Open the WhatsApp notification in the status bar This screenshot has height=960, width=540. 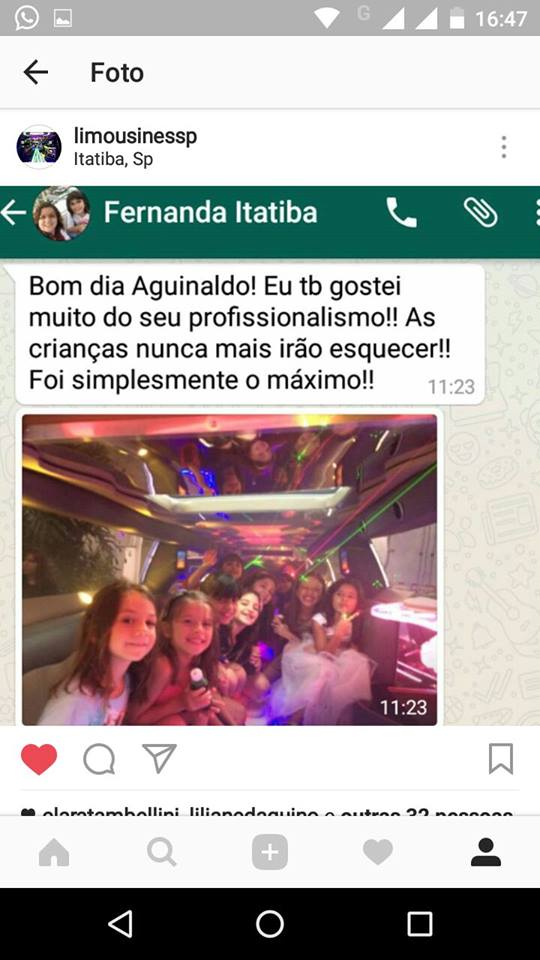click(x=27, y=18)
